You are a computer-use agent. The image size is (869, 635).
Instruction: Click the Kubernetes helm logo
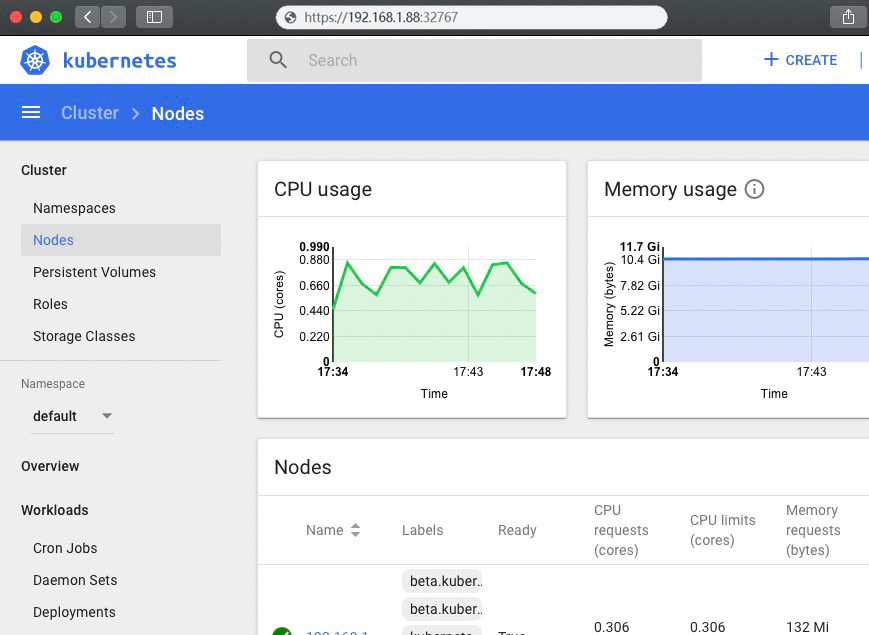[35, 60]
